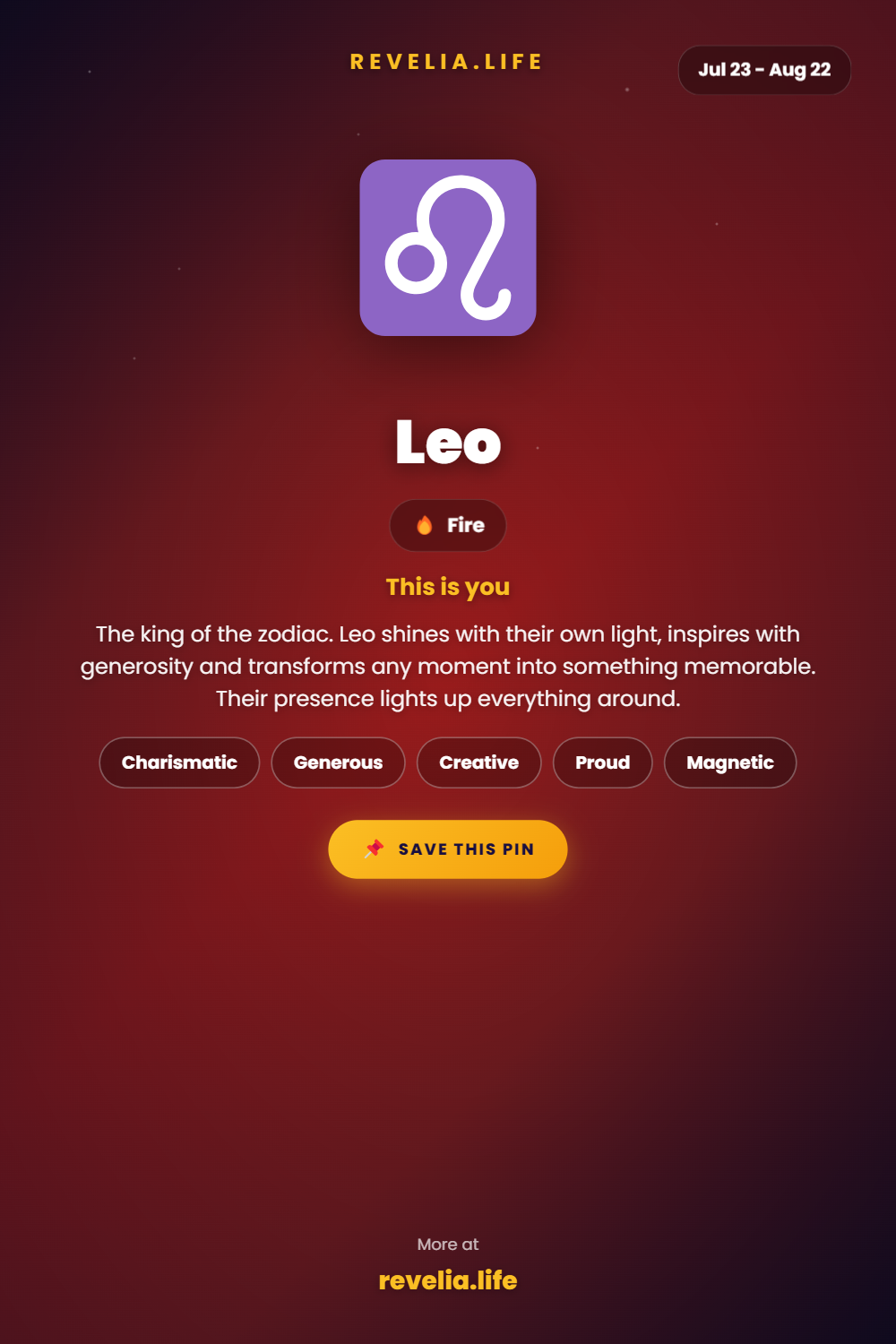Screen dimensions: 896x1344
Task: Click the white Leo zodiac glyph icon
Action: click(x=448, y=247)
